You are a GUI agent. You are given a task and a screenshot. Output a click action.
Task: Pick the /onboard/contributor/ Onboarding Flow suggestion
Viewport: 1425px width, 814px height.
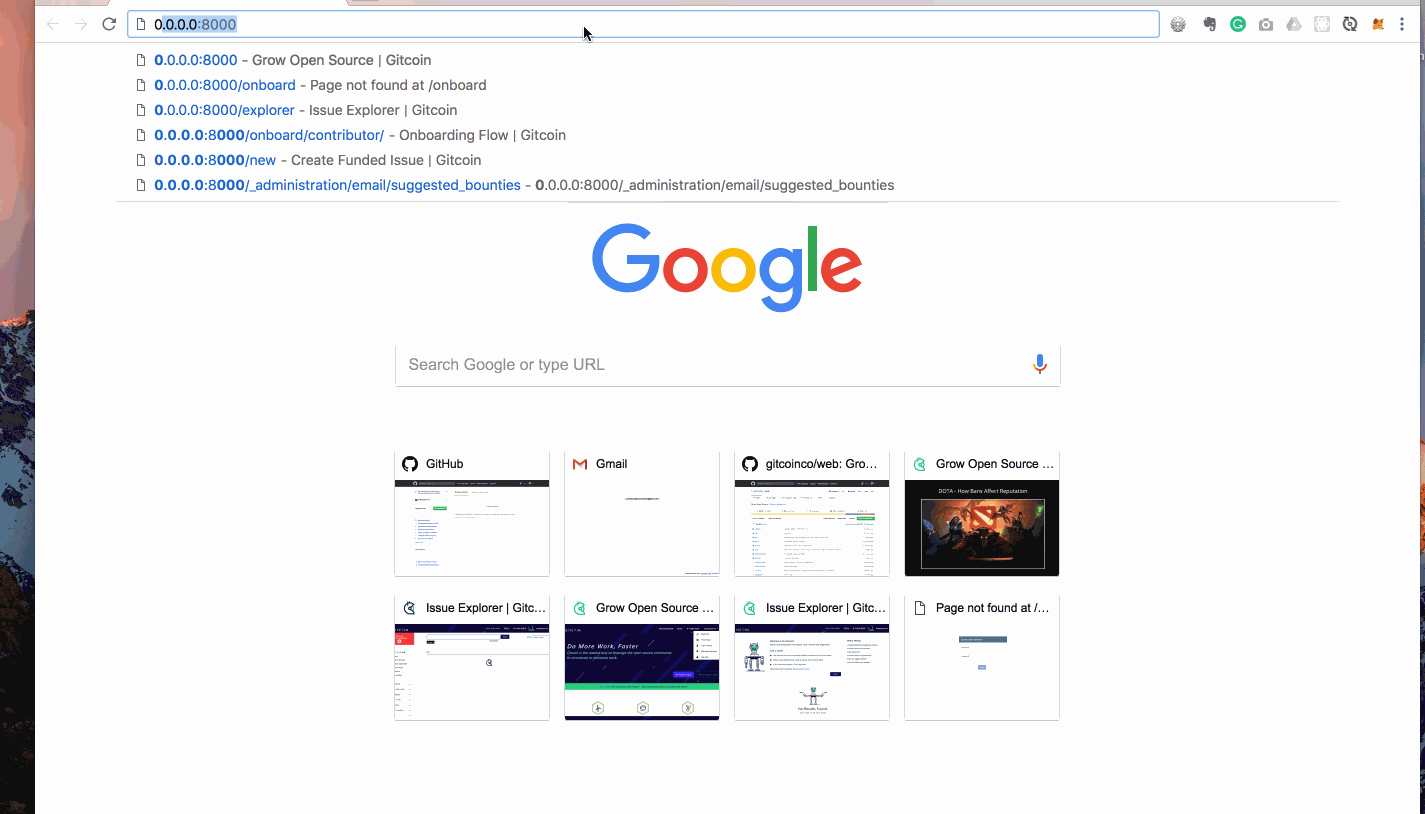click(727, 135)
